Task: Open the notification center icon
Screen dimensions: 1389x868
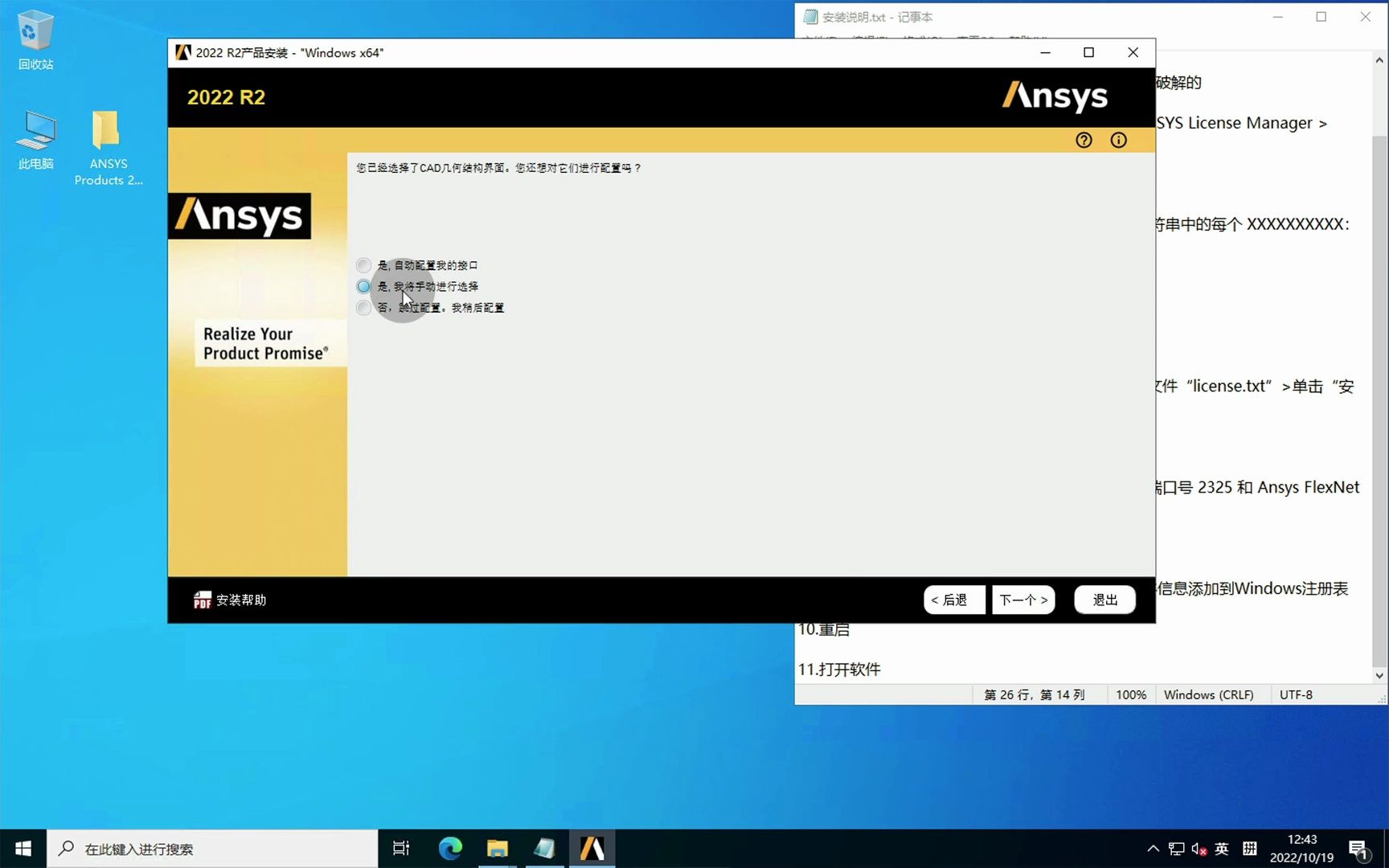Action: [x=1359, y=850]
